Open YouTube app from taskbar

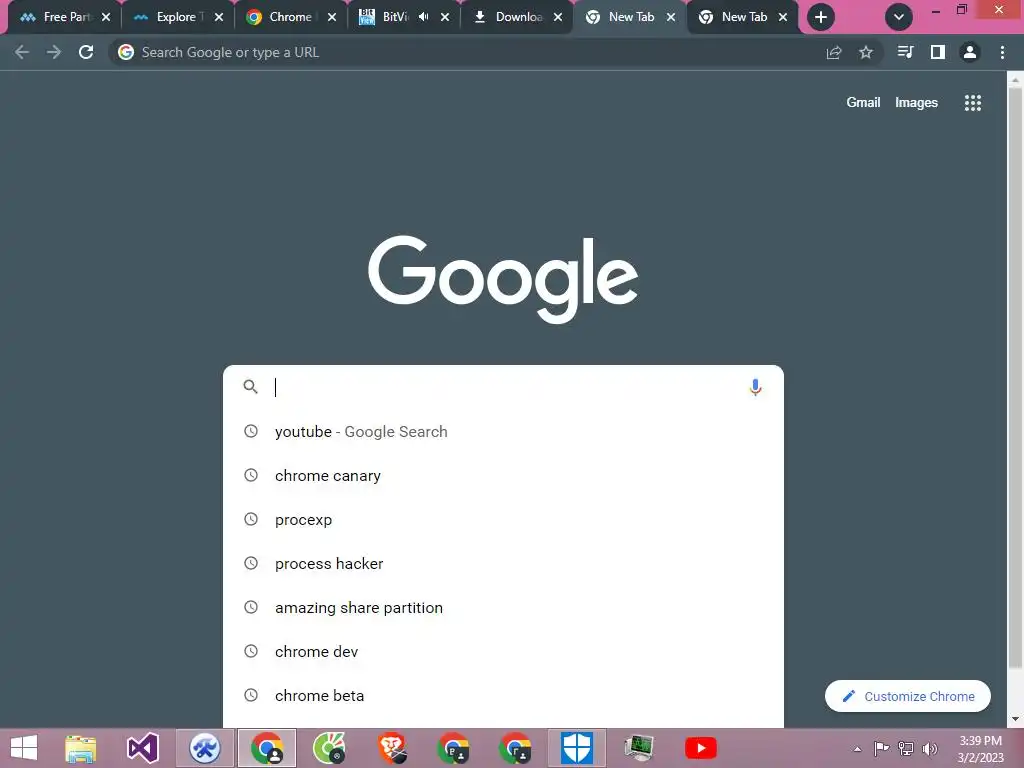(701, 748)
